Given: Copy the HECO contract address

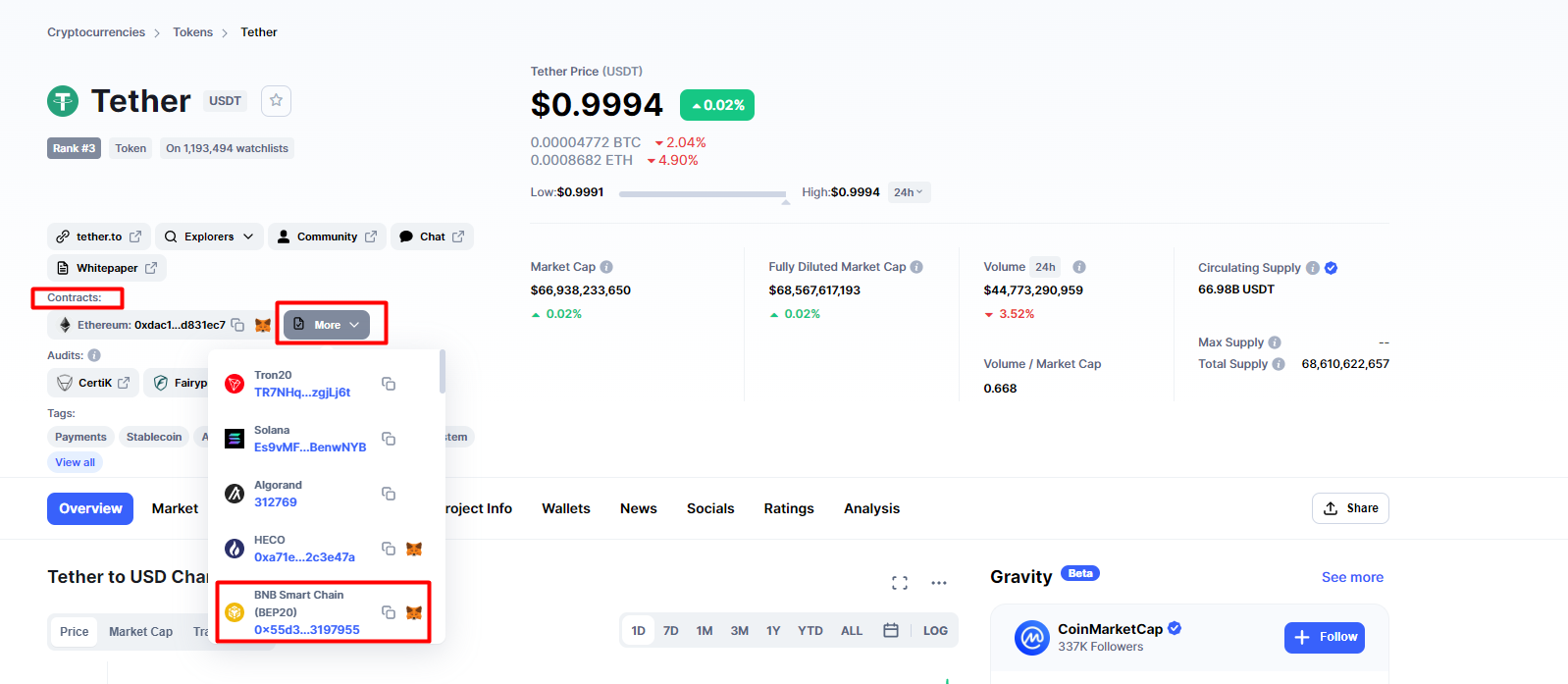Looking at the screenshot, I should click(x=389, y=549).
